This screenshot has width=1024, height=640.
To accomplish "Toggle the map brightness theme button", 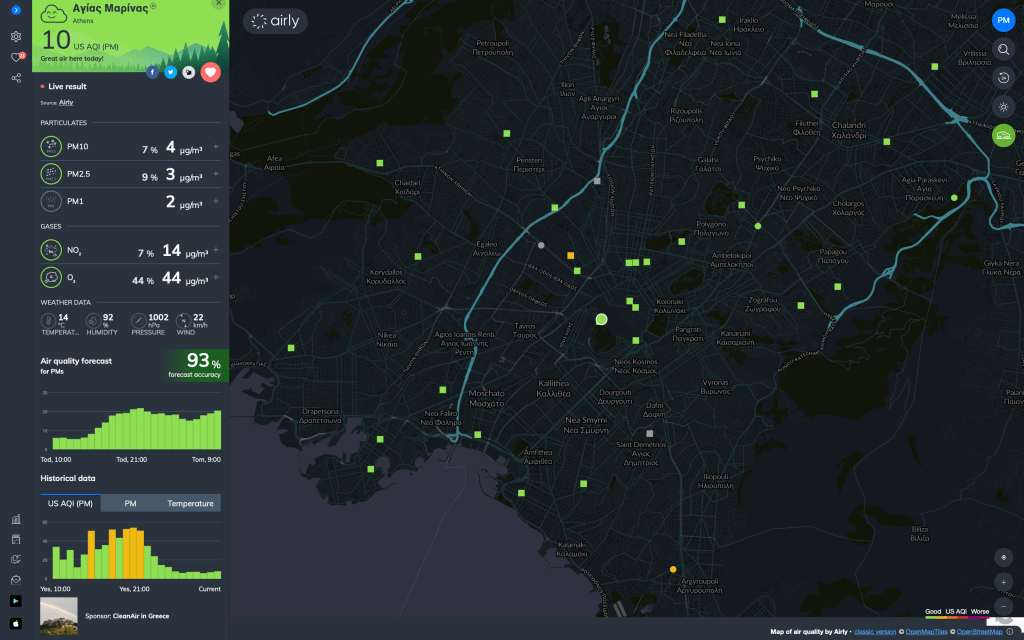I will pos(1003,106).
